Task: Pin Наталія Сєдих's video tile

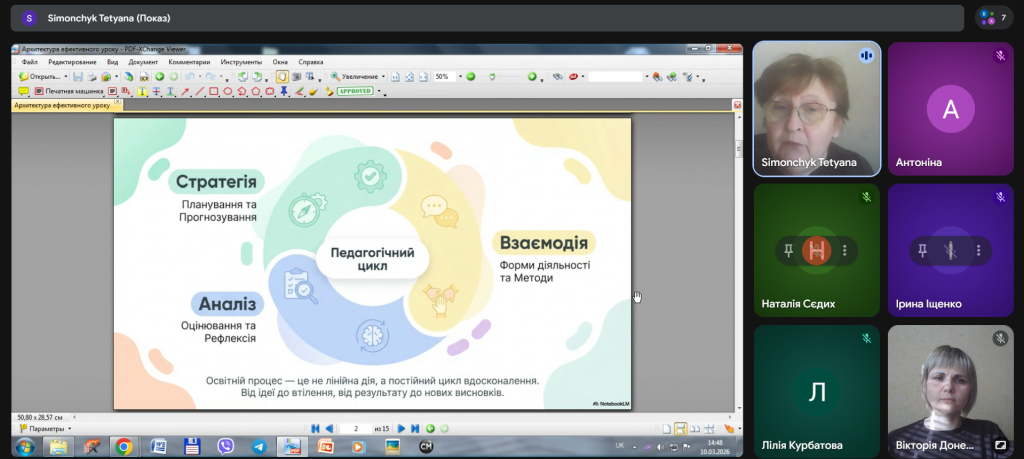Action: pos(790,250)
